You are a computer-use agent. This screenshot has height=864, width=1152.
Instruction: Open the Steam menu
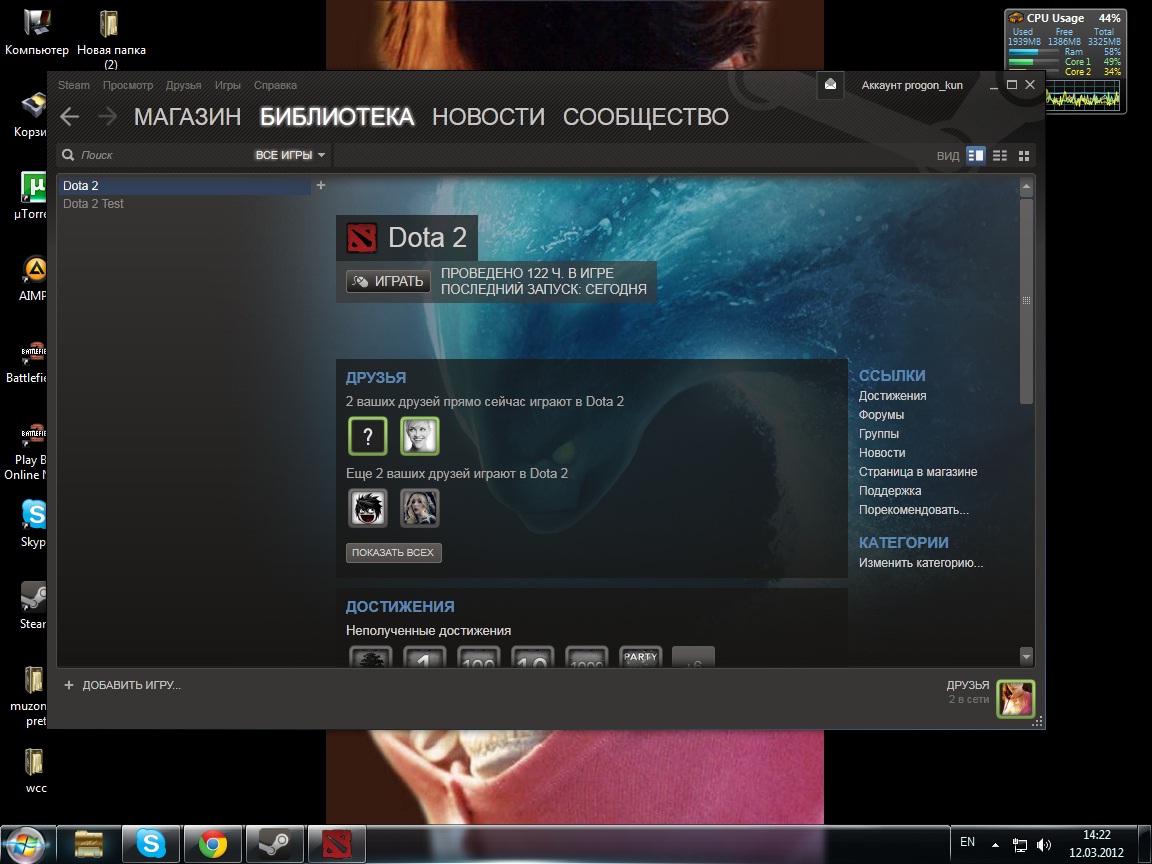73,85
